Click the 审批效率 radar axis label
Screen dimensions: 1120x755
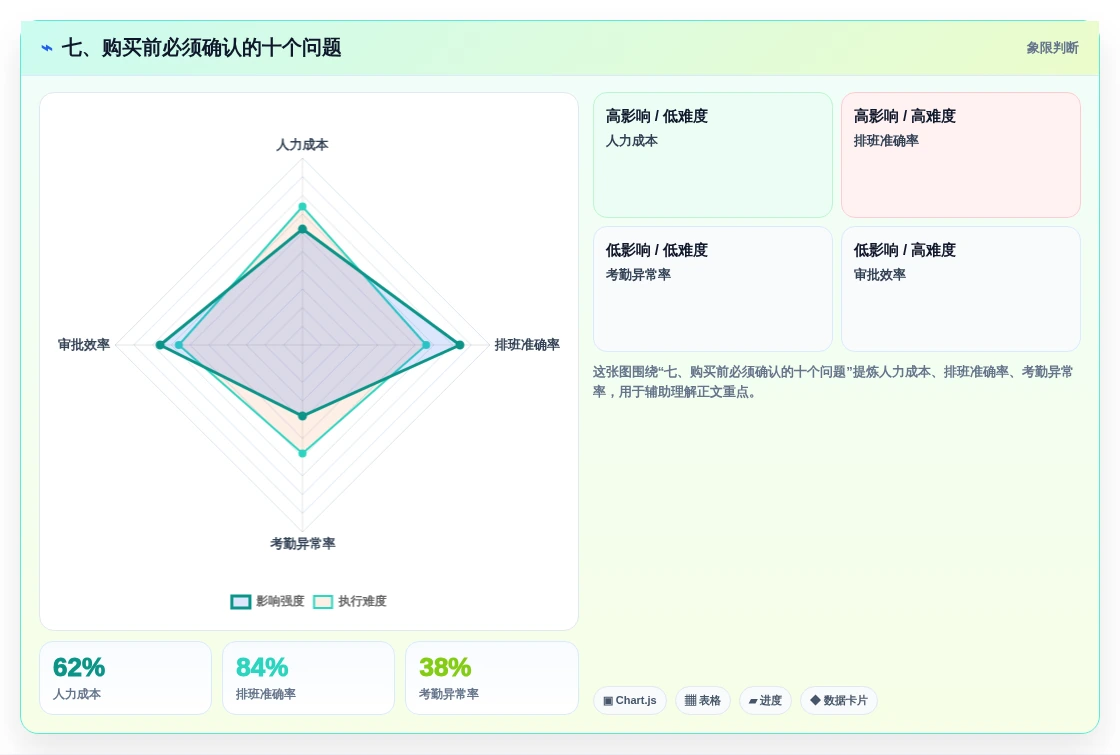(x=84, y=345)
